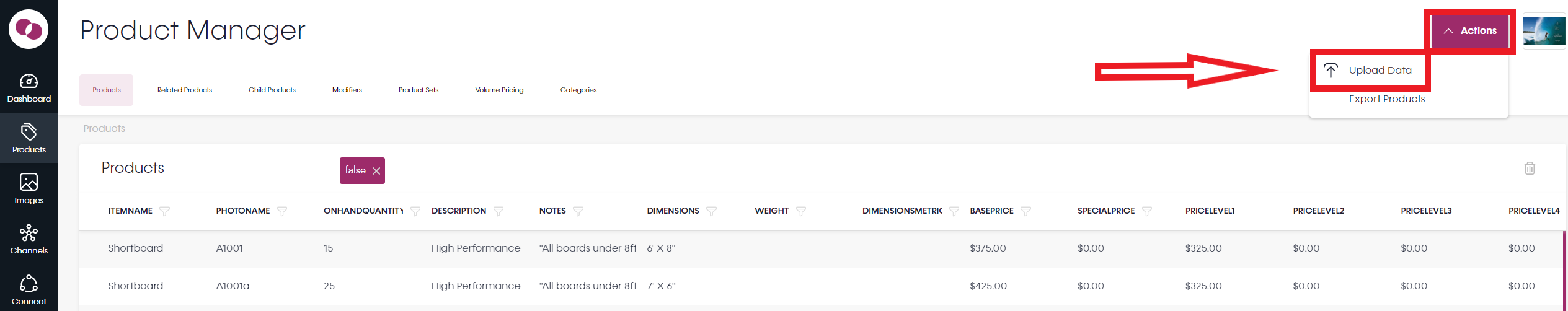
Task: Choose Export Products in the menu
Action: click(1386, 99)
